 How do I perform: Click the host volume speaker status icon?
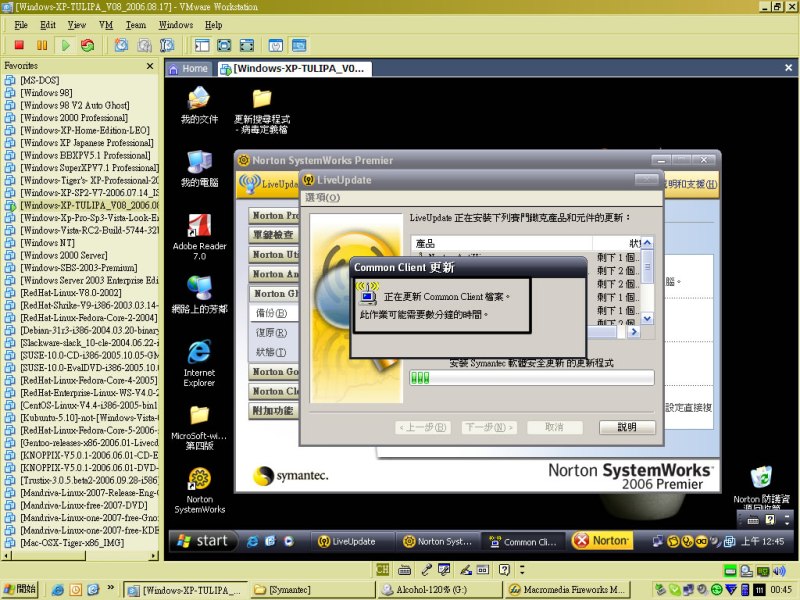point(779,570)
